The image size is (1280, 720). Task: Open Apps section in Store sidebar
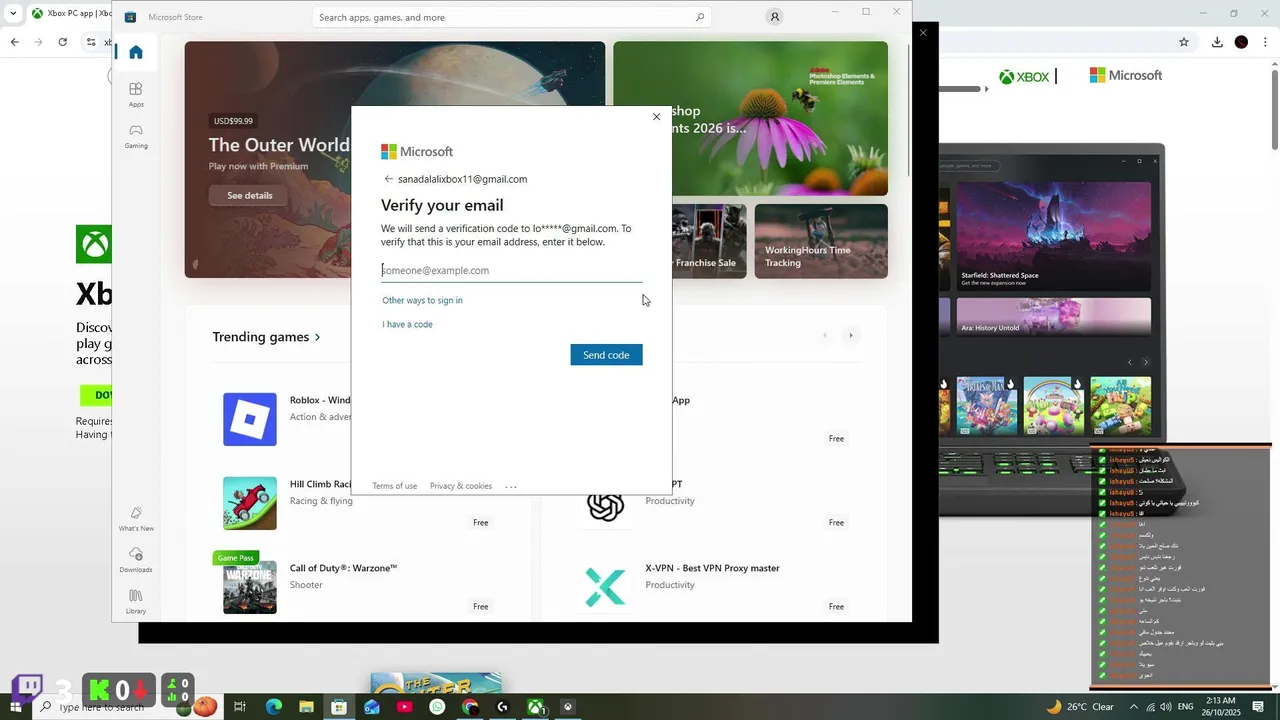[136, 95]
